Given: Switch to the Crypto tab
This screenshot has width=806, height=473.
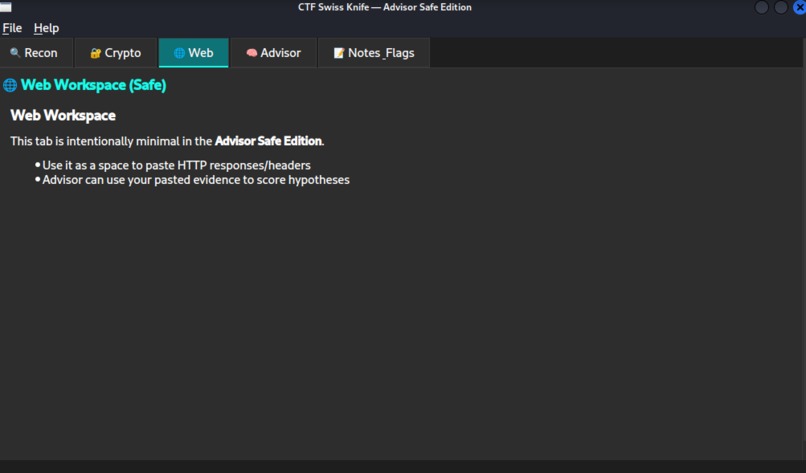Looking at the screenshot, I should pyautogui.click(x=116, y=53).
